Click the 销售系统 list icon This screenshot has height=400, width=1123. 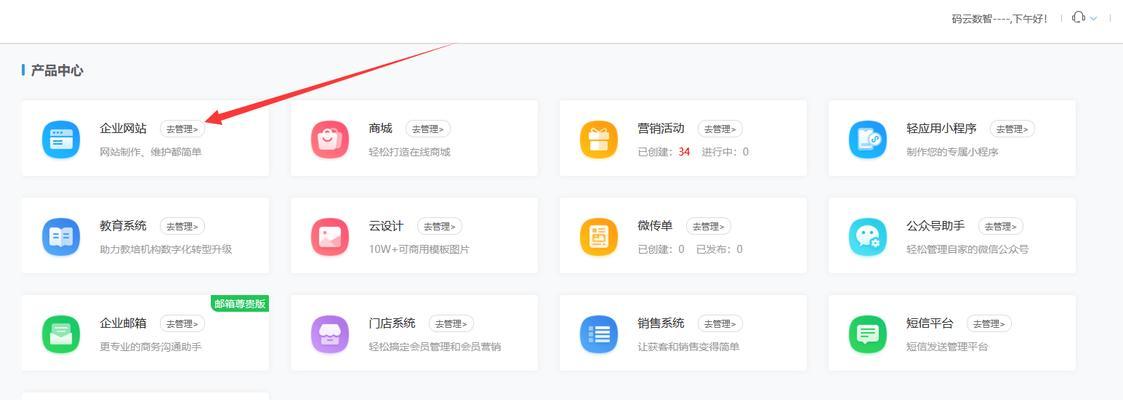[x=599, y=334]
